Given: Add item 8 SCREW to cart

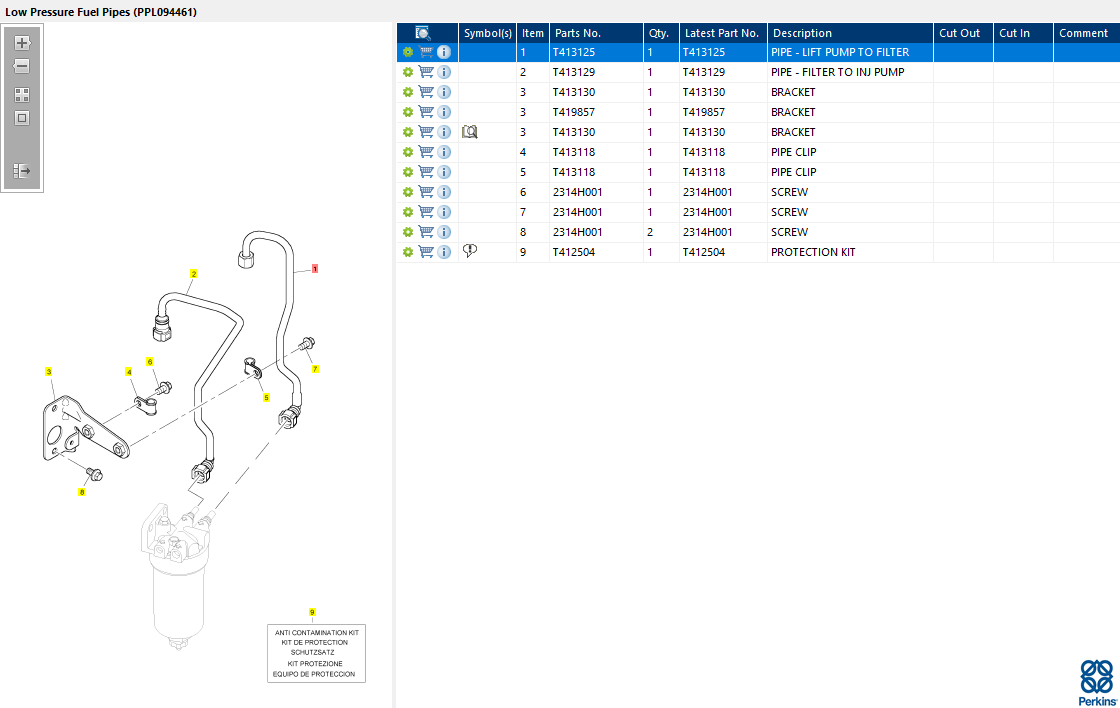Looking at the screenshot, I should (x=426, y=232).
